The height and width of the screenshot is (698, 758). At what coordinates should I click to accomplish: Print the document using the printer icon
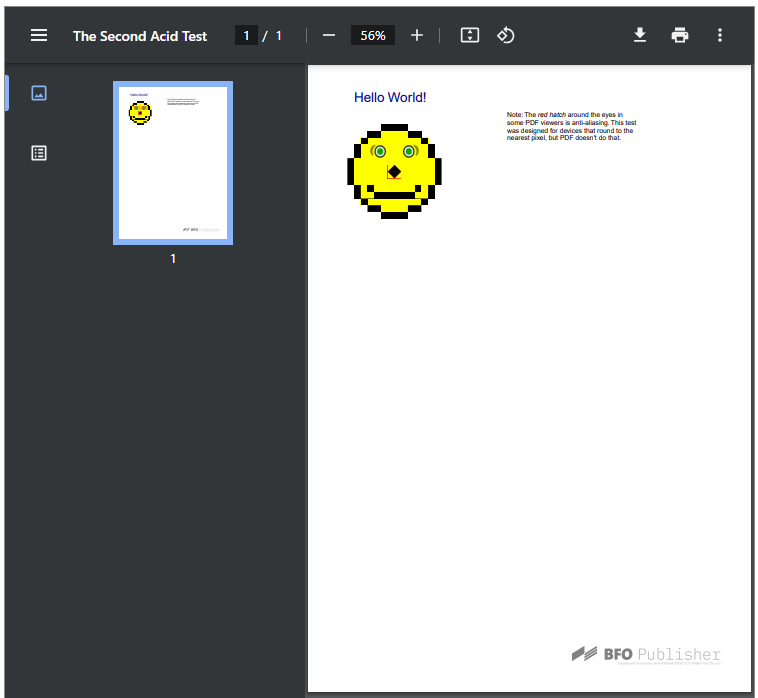(680, 35)
